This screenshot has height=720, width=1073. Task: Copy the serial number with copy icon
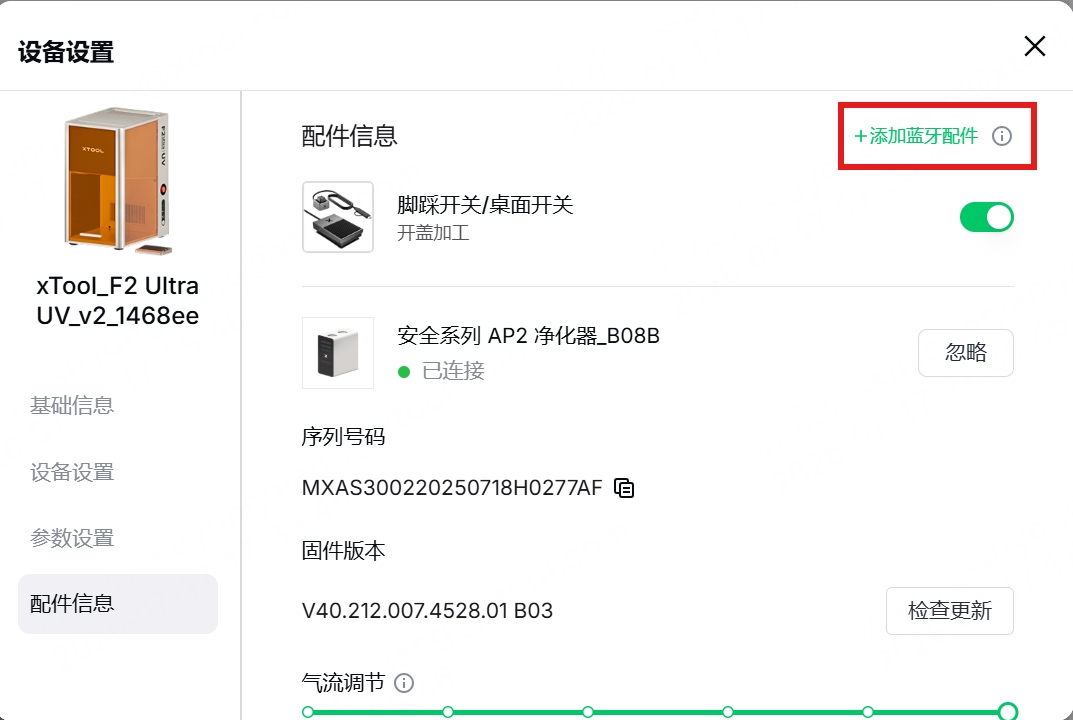click(624, 488)
